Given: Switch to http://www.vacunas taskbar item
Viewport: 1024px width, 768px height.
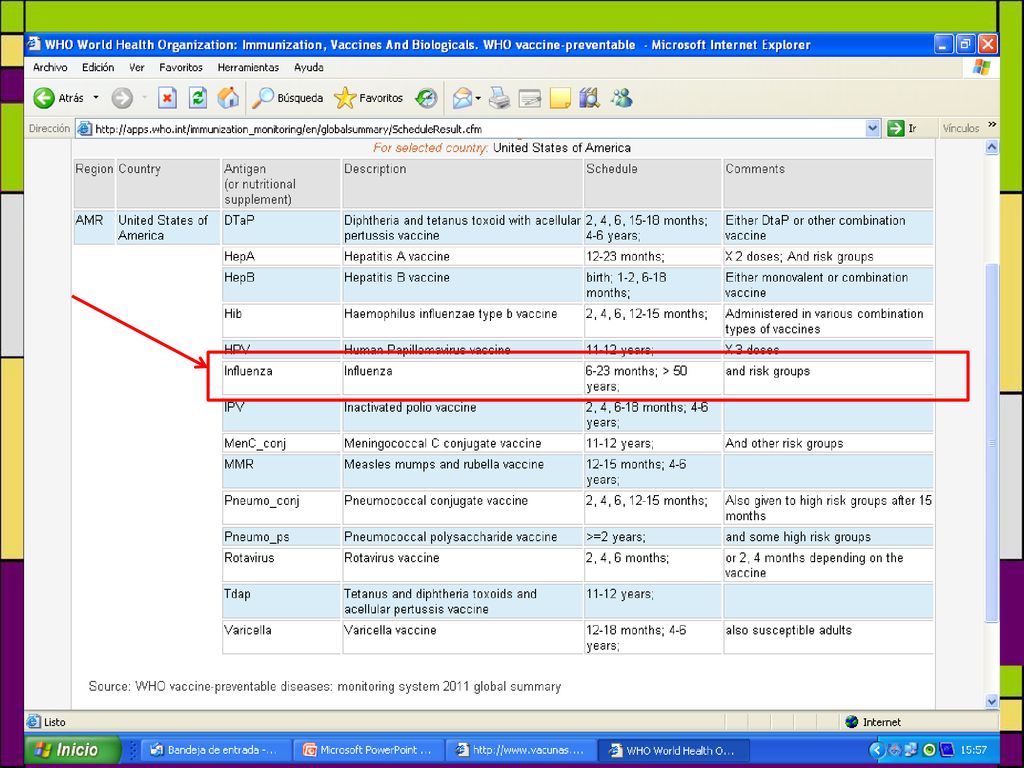Looking at the screenshot, I should click(522, 750).
